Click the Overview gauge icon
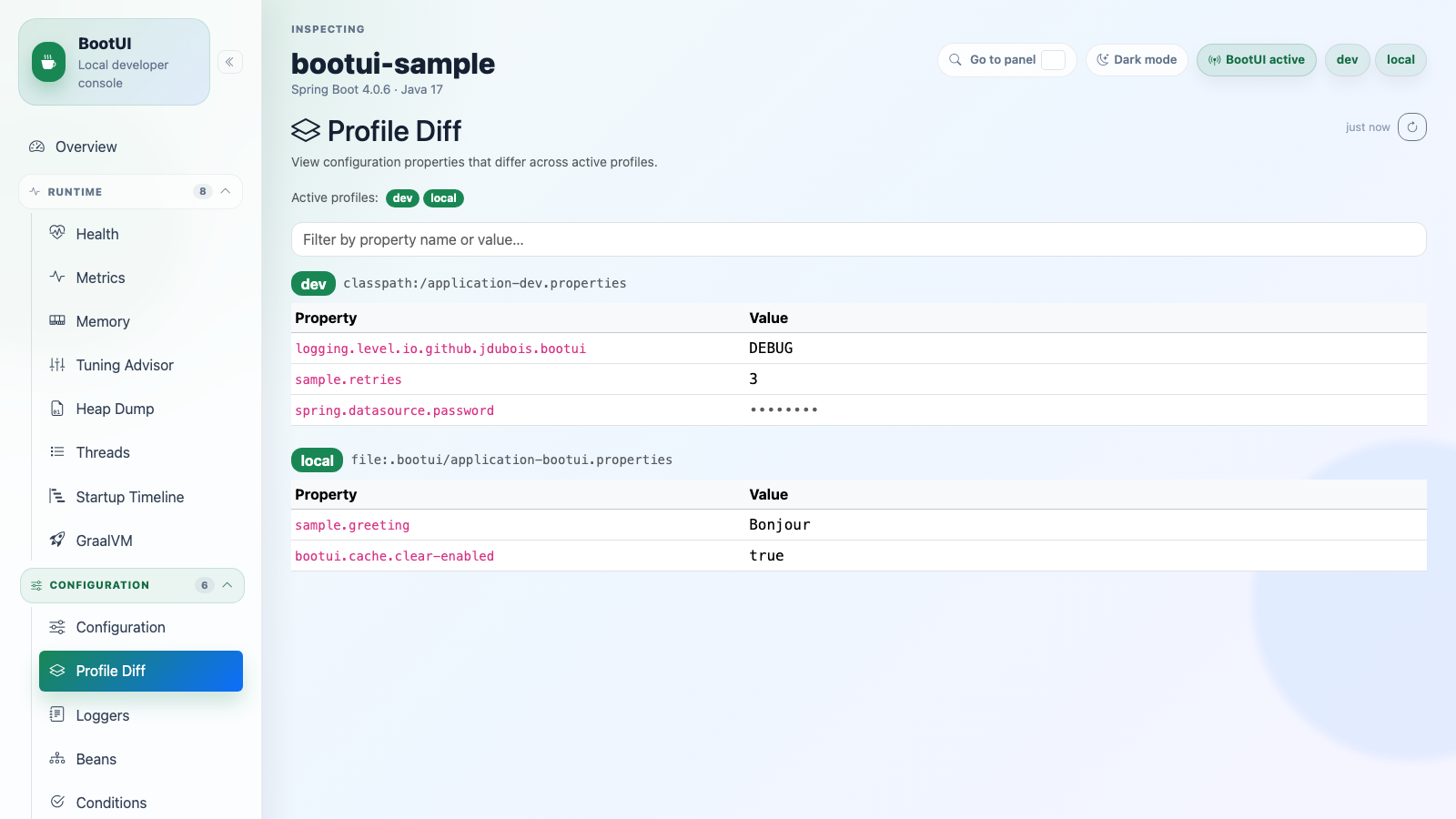This screenshot has width=1456, height=819. pyautogui.click(x=37, y=147)
